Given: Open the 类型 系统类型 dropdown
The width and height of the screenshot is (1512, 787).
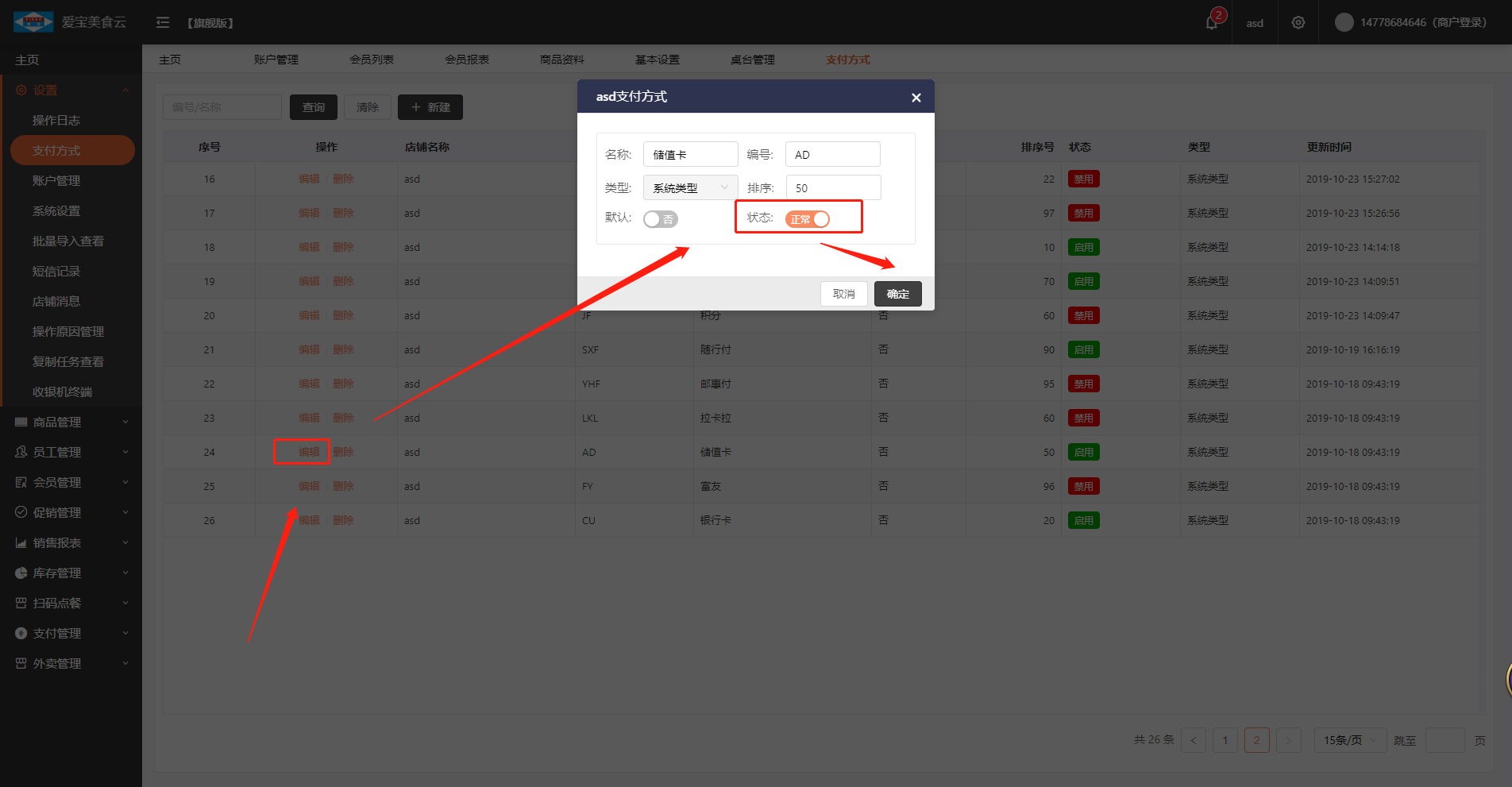Looking at the screenshot, I should [x=689, y=187].
